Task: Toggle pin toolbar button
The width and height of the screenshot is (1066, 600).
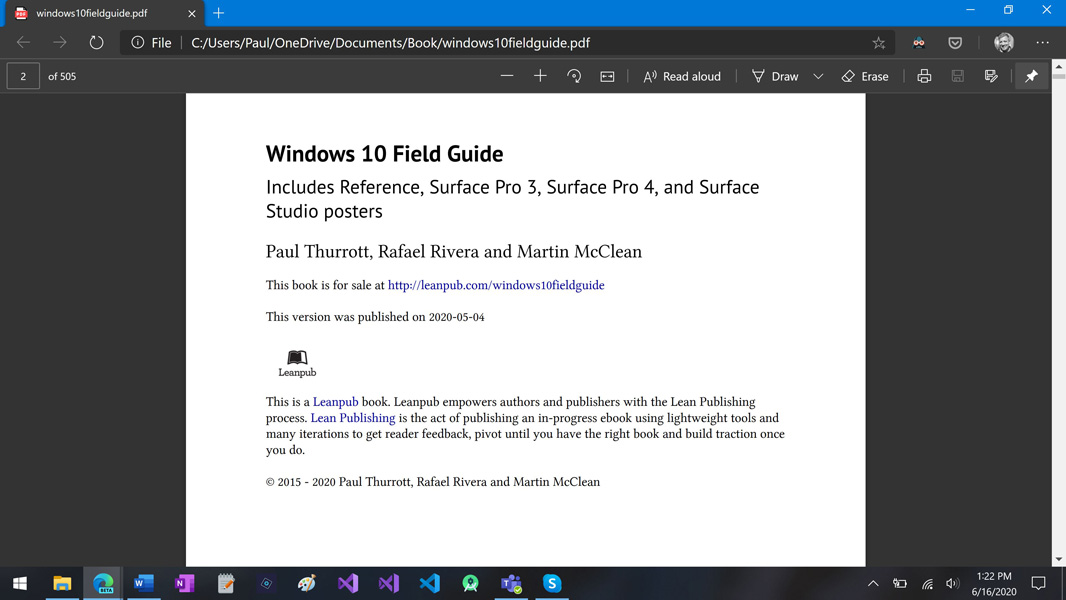Action: click(1031, 76)
